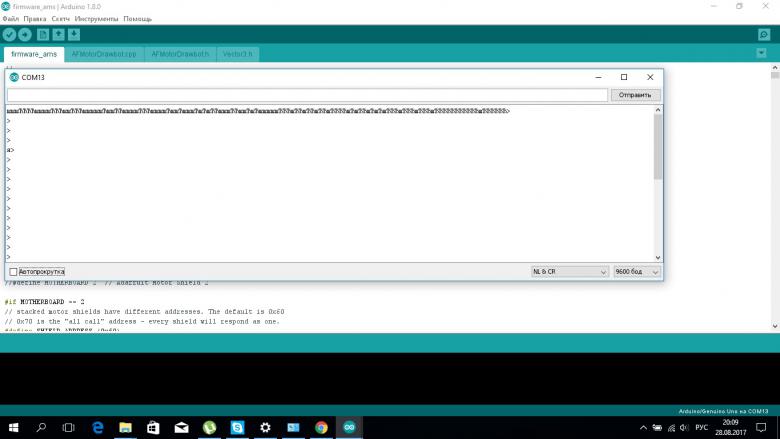Open Mail app from taskbar

[182, 428]
